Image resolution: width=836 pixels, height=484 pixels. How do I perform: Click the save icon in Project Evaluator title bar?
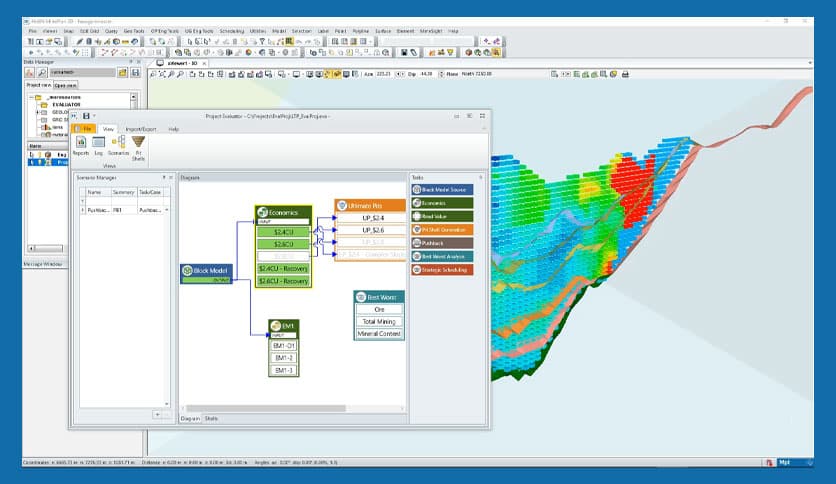coord(87,116)
